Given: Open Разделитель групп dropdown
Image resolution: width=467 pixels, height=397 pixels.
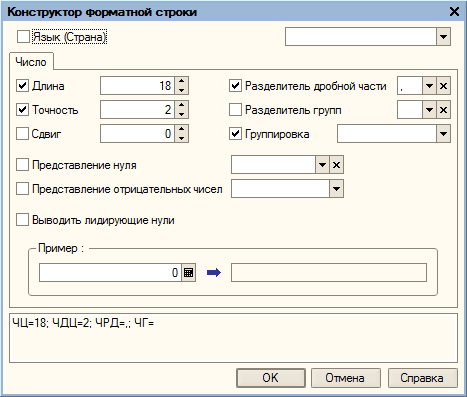Looking at the screenshot, I should click(x=429, y=110).
